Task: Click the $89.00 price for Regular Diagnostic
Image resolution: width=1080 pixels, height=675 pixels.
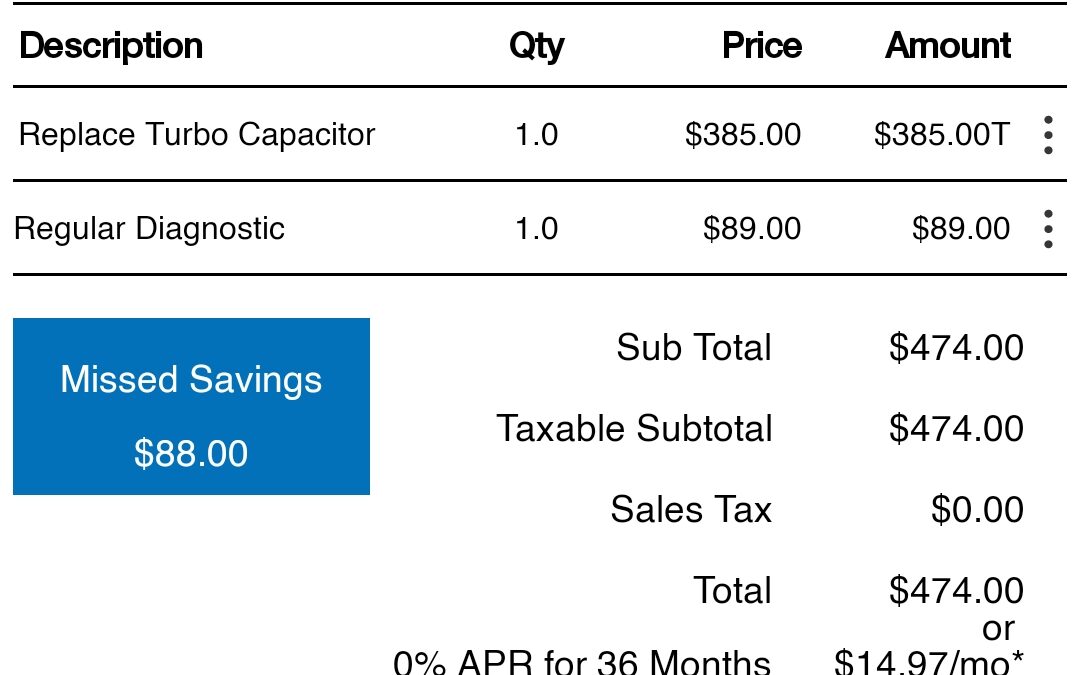Action: [x=752, y=229]
